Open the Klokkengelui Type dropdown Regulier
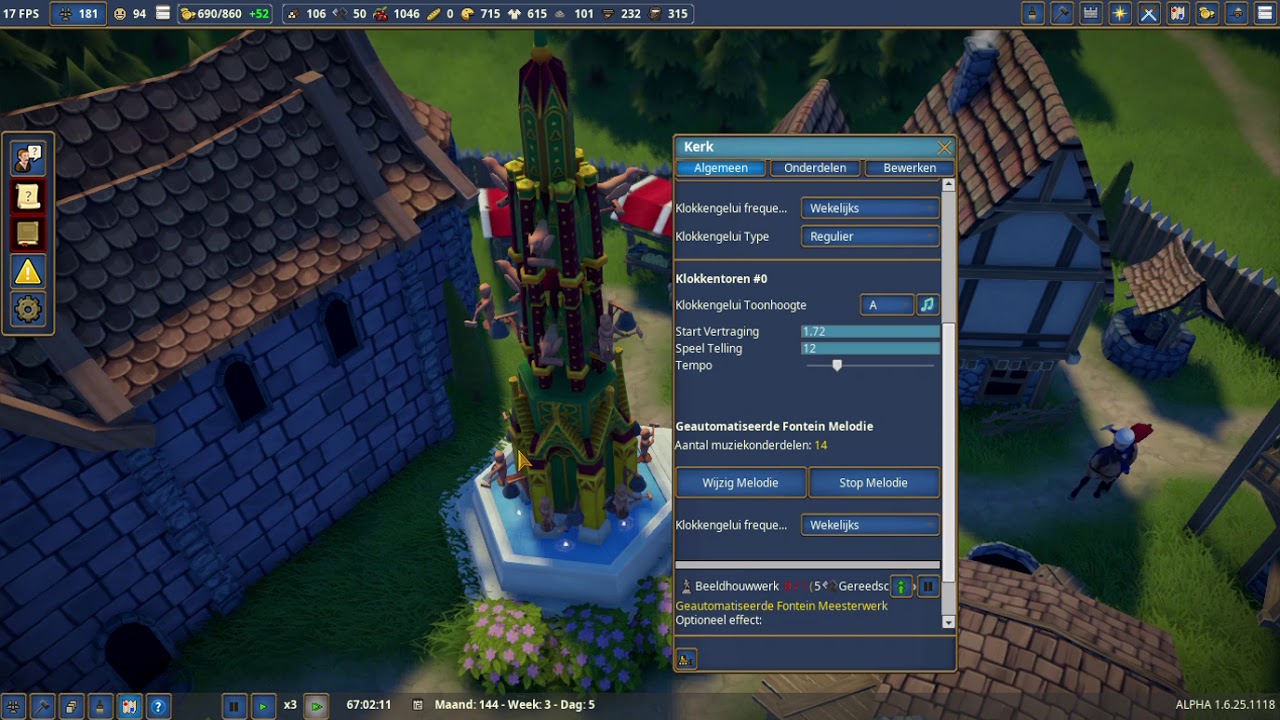 (x=870, y=237)
